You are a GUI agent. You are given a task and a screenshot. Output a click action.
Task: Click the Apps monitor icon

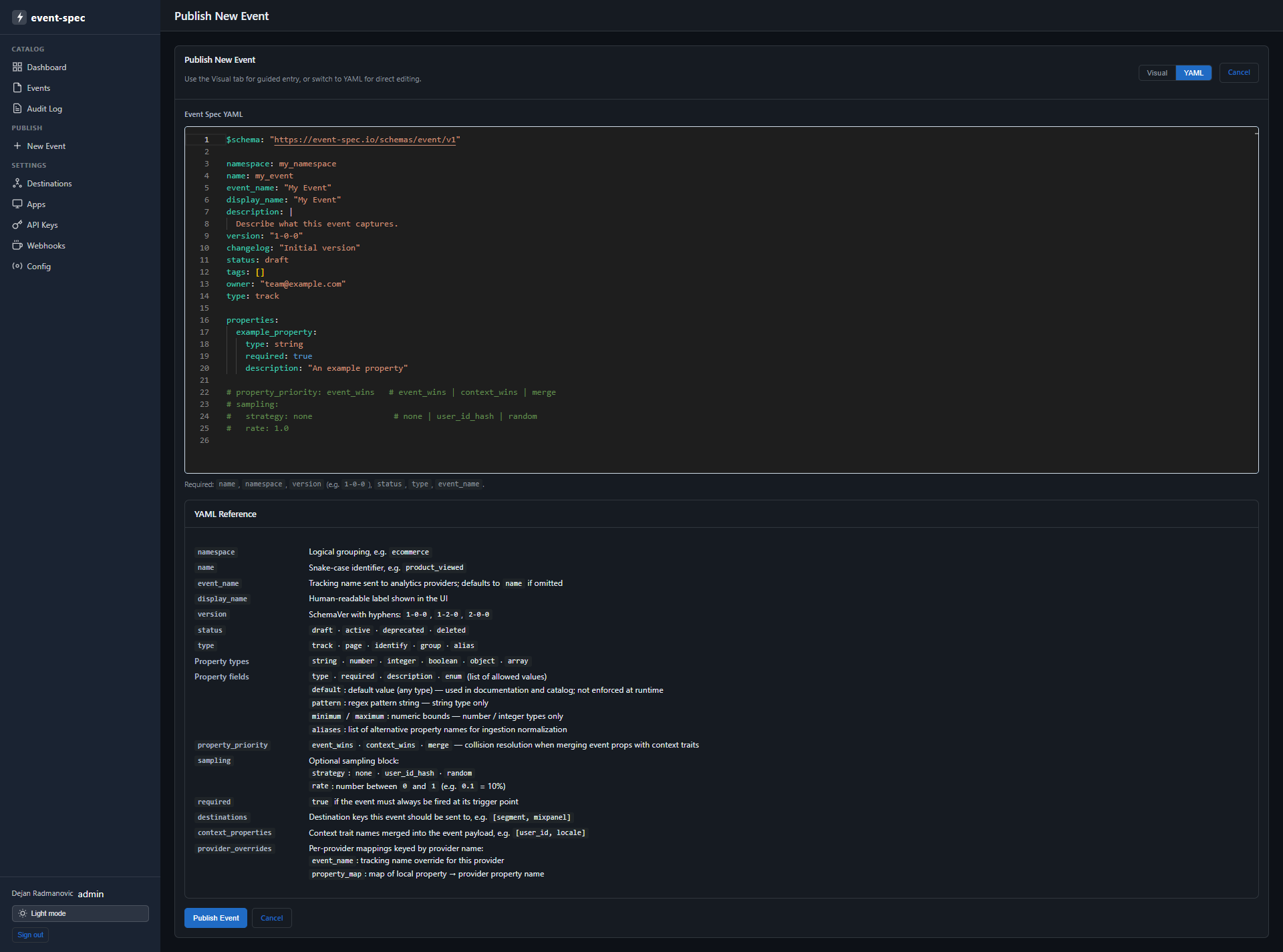[x=17, y=204]
